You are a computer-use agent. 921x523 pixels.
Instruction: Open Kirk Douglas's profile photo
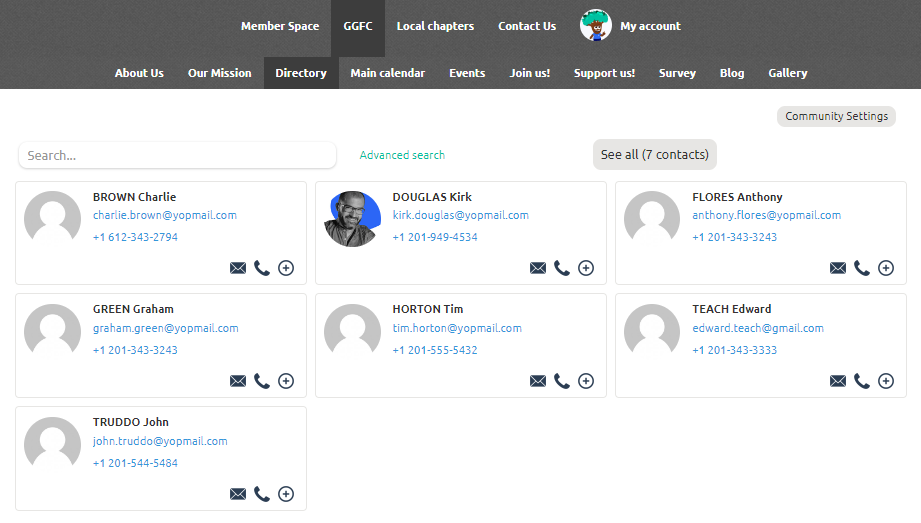(x=352, y=219)
